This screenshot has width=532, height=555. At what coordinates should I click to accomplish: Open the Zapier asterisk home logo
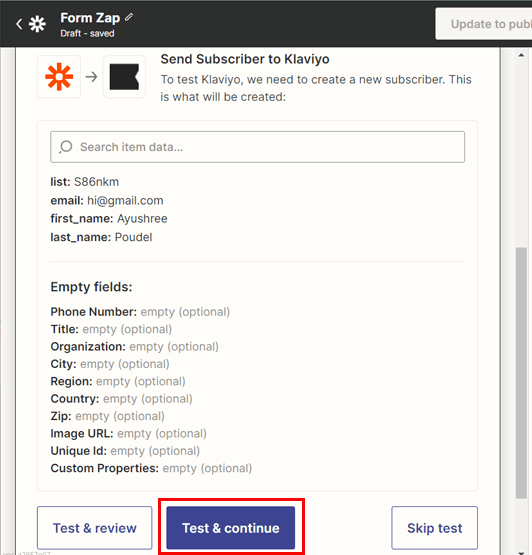pos(38,24)
